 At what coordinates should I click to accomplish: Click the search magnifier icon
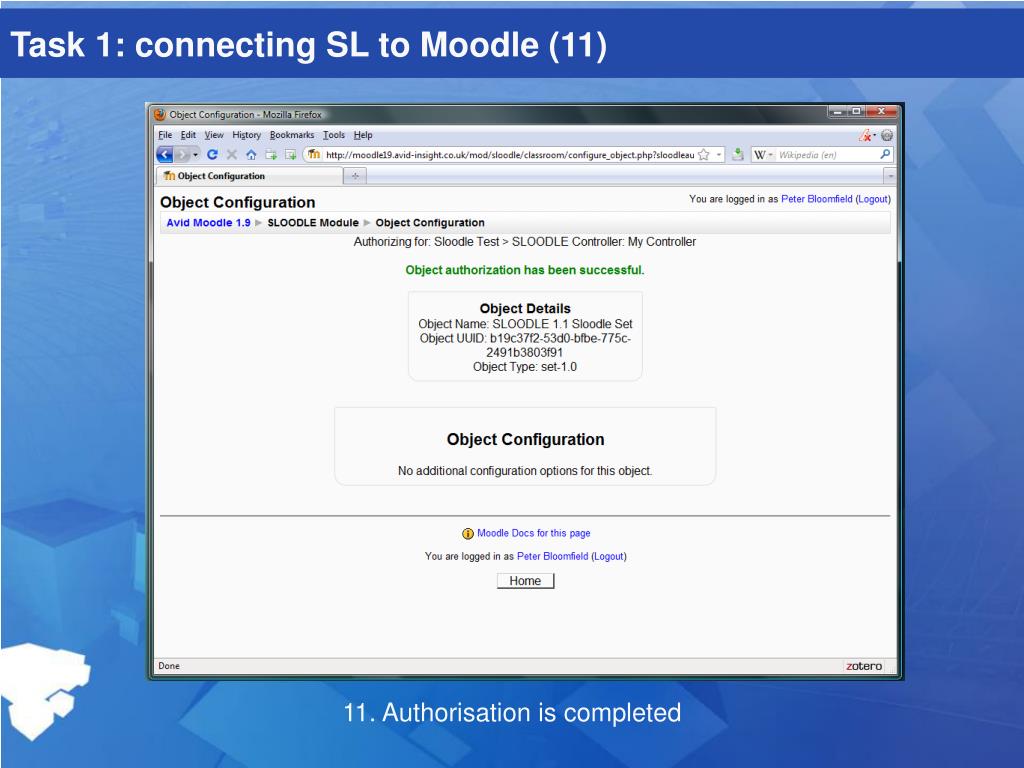[885, 155]
